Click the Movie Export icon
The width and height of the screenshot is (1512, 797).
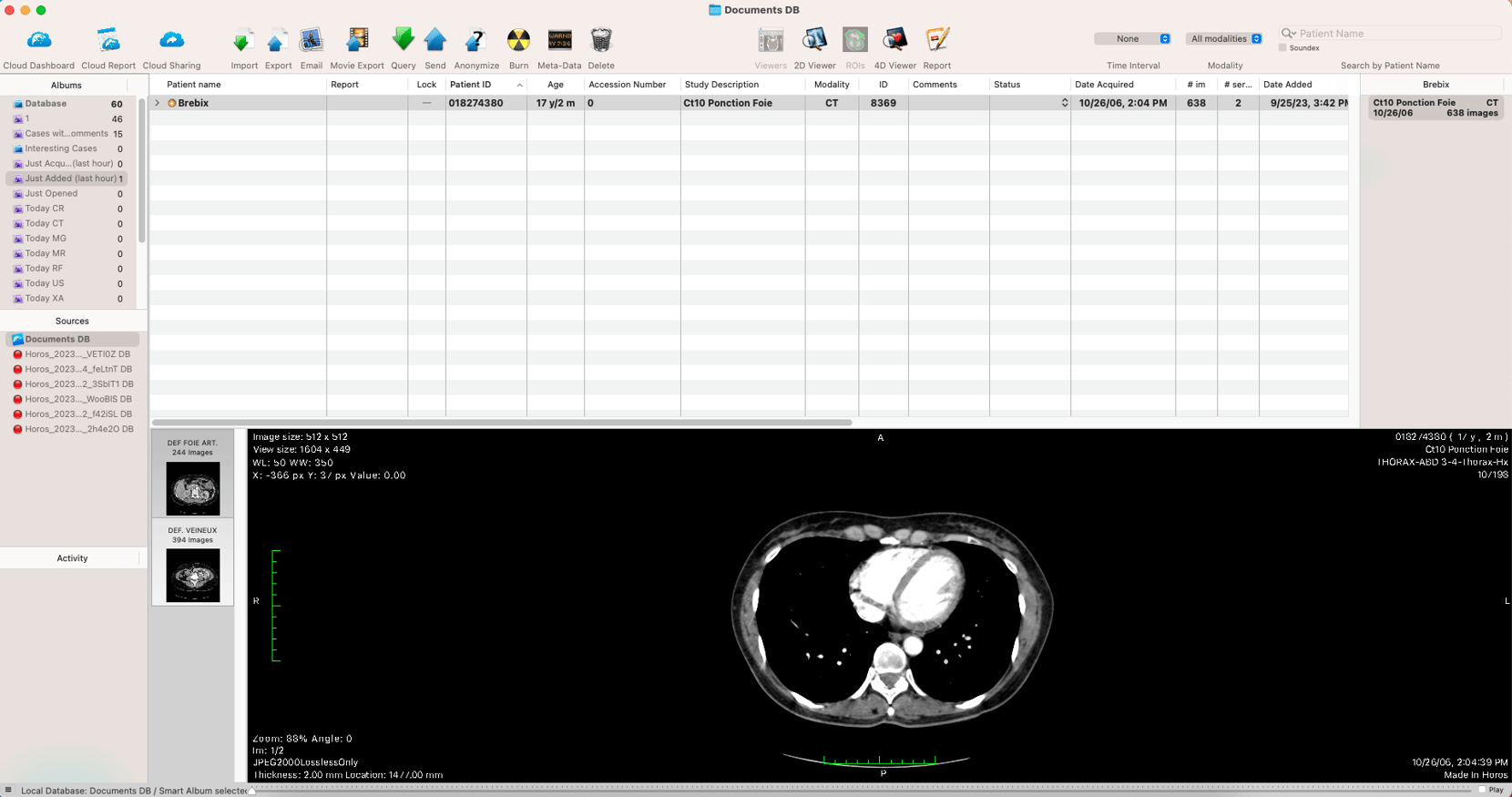[357, 41]
